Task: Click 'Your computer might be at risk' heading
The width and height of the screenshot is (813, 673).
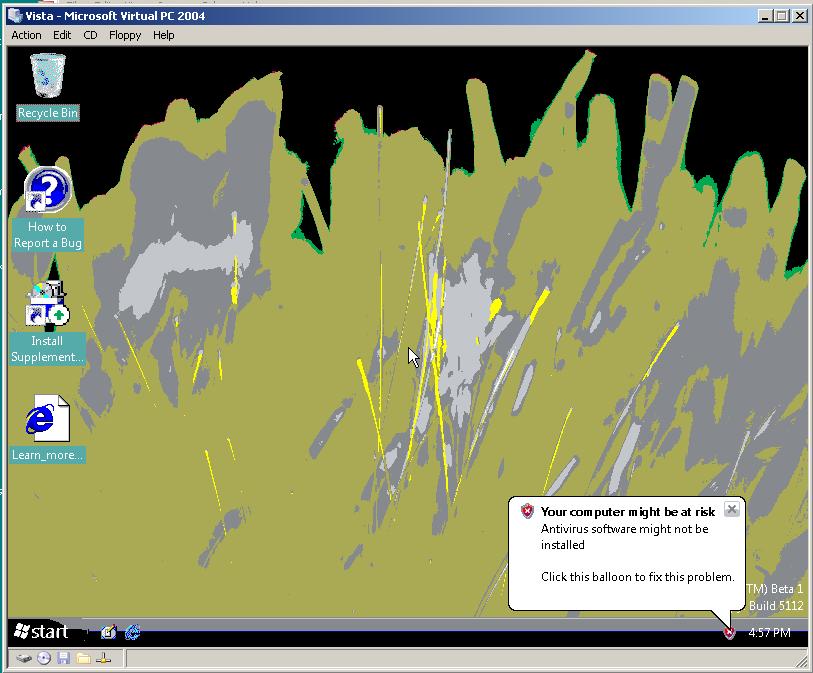Action: click(x=628, y=512)
